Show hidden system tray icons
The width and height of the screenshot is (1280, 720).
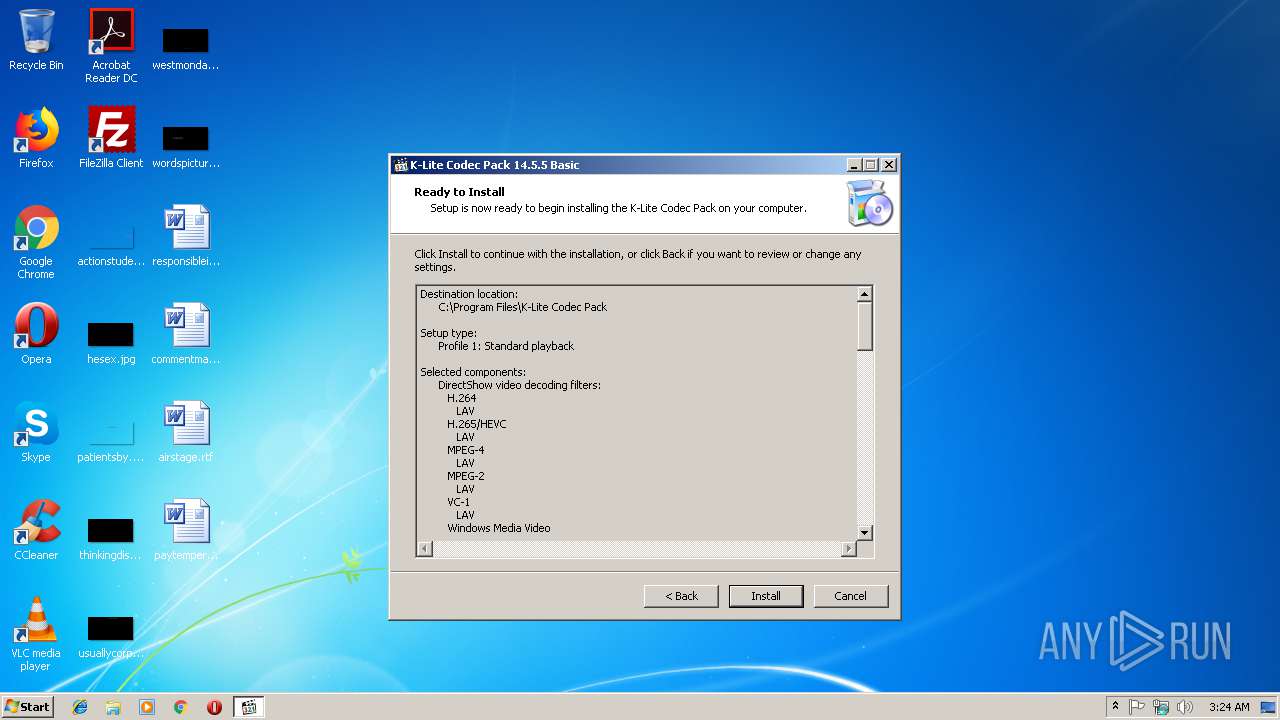click(x=1115, y=707)
